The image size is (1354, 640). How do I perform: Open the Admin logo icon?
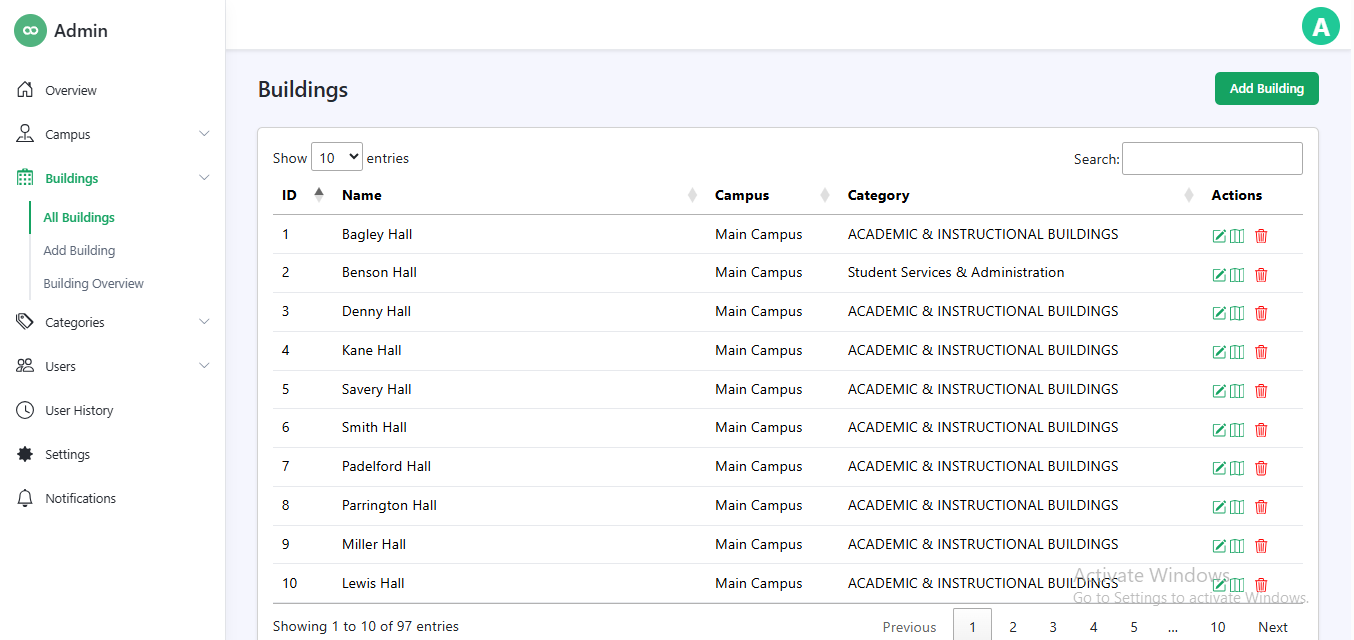31,30
